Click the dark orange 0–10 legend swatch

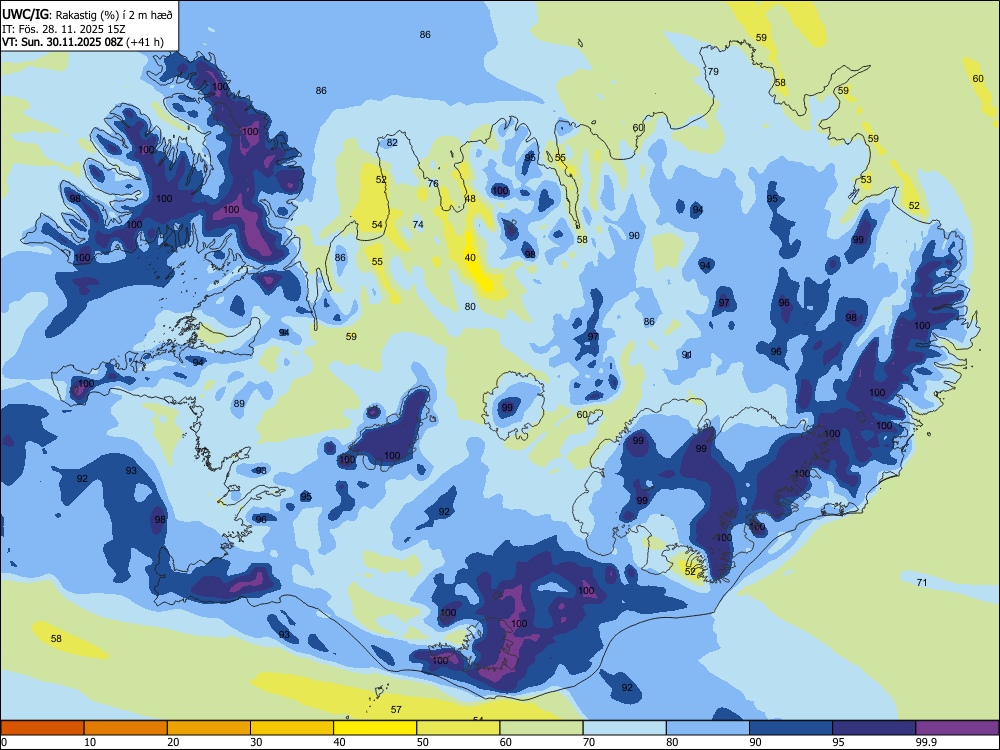pos(42,728)
